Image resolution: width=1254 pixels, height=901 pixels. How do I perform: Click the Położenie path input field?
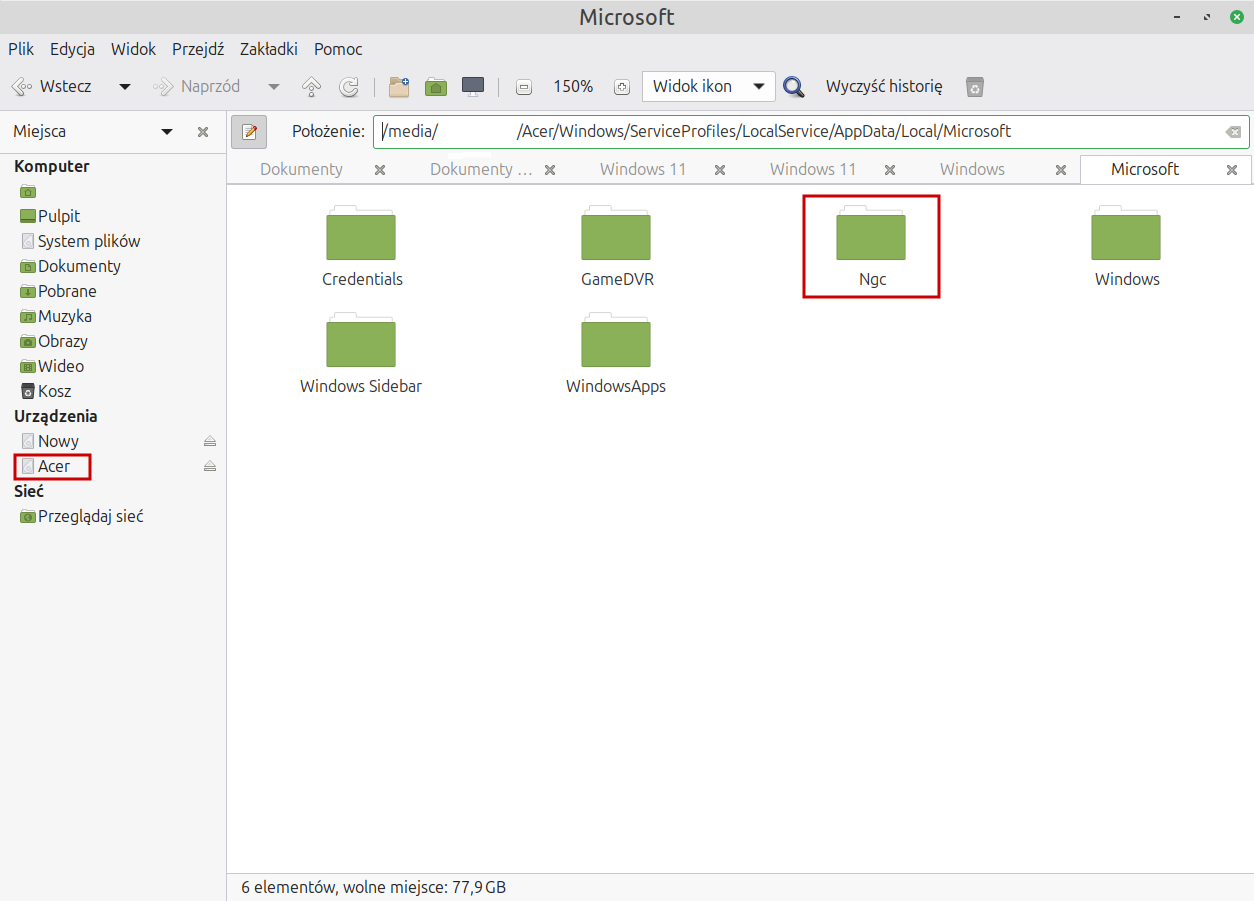point(811,131)
